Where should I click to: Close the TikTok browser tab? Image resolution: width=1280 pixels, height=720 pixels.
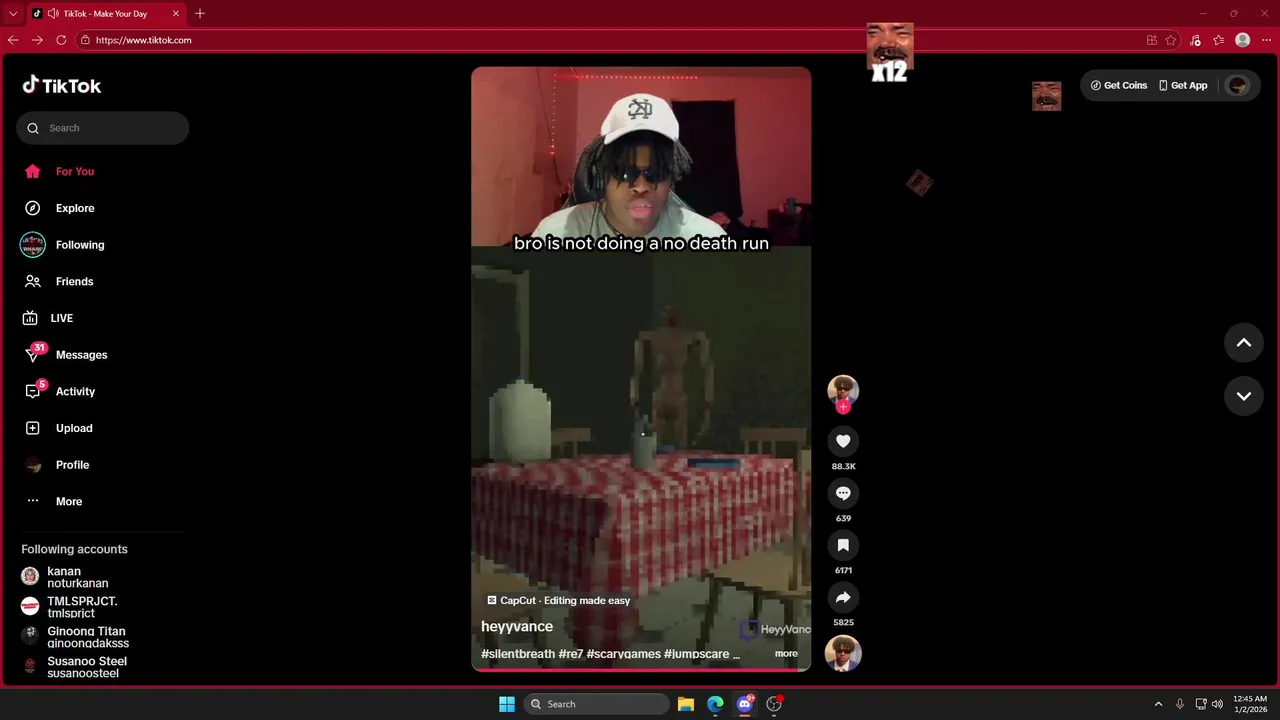pyautogui.click(x=176, y=14)
